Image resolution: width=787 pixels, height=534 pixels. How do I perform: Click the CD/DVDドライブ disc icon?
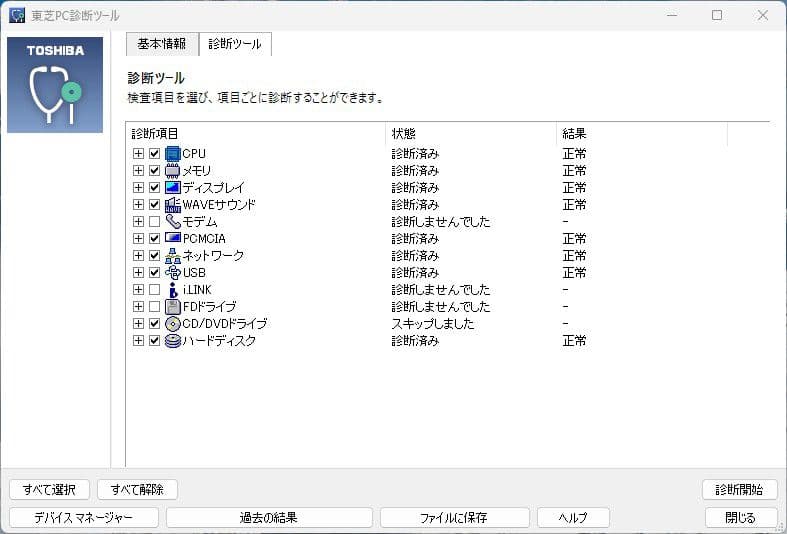(173, 324)
